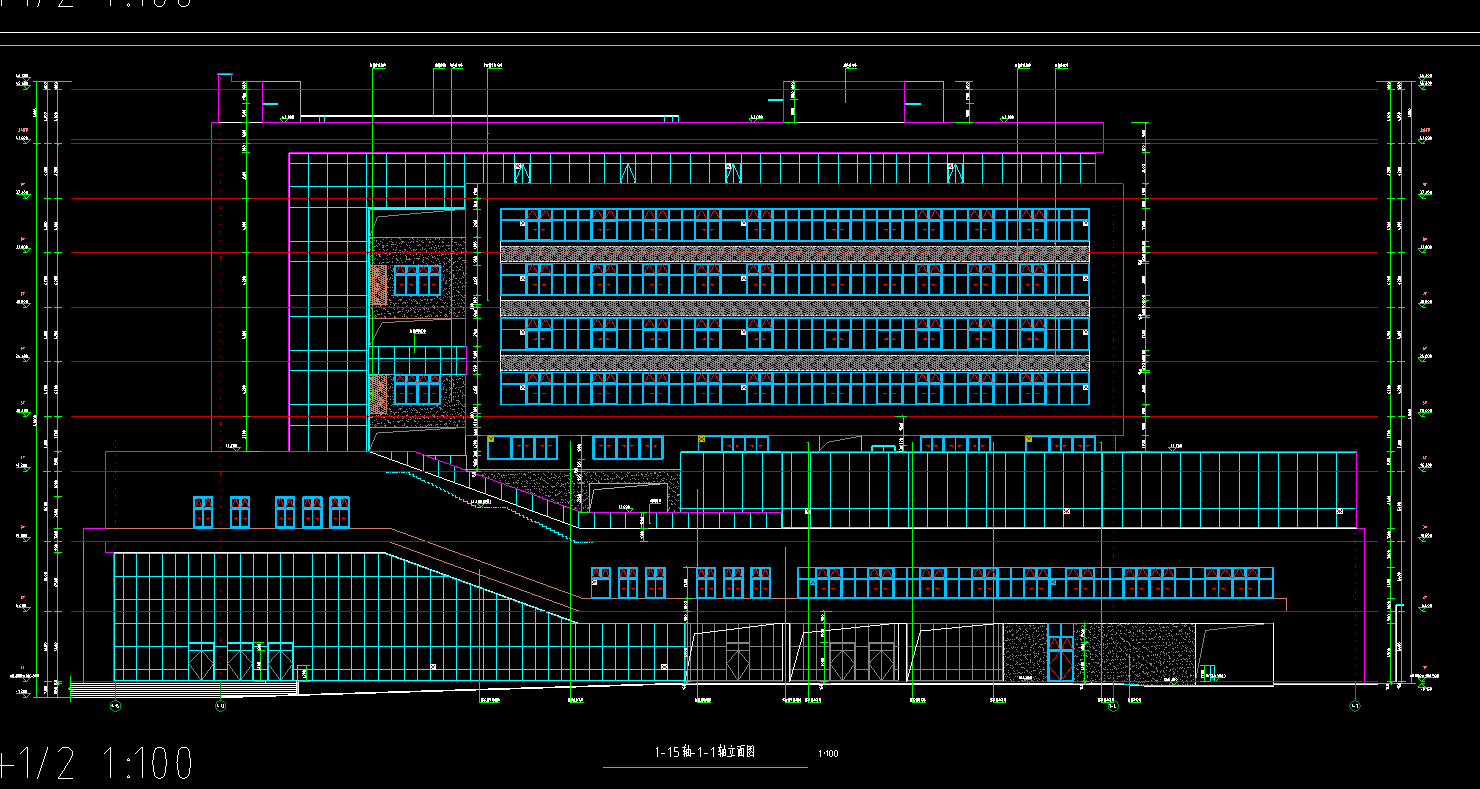Select the blue door in the stippled ground-floor wall
The width and height of the screenshot is (1480, 789).
[1061, 652]
